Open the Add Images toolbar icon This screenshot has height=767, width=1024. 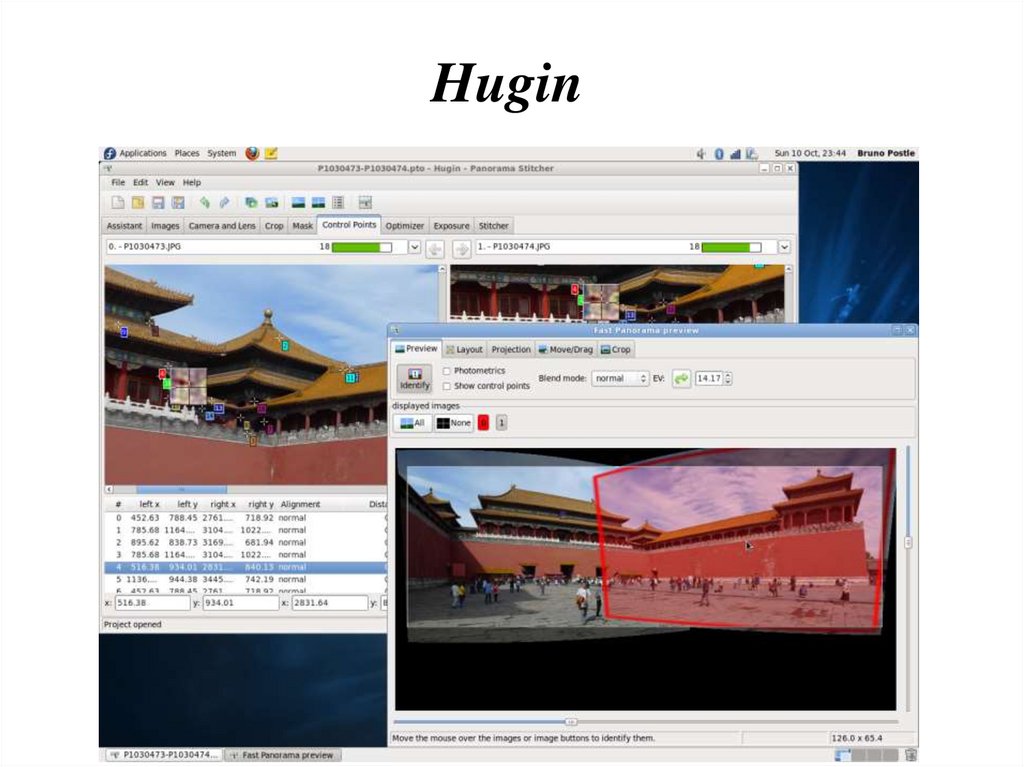click(x=250, y=201)
